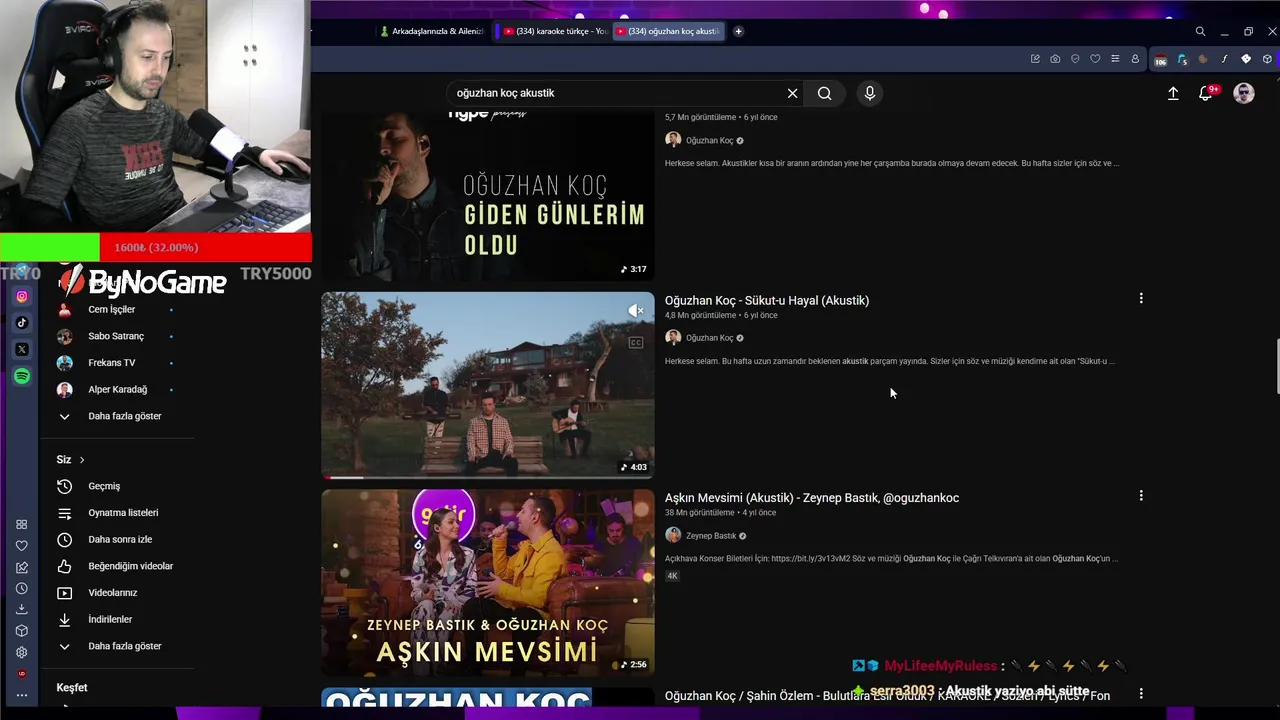Click the shield privacy icon in address bar
1280x720 pixels.
(x=1075, y=59)
